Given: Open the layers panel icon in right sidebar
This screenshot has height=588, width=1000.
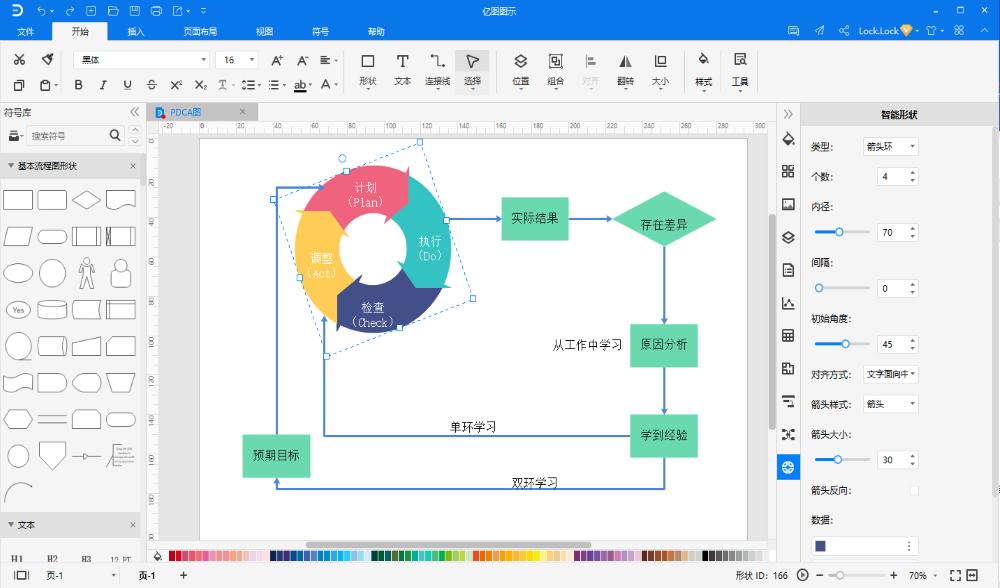Looking at the screenshot, I should point(788,237).
